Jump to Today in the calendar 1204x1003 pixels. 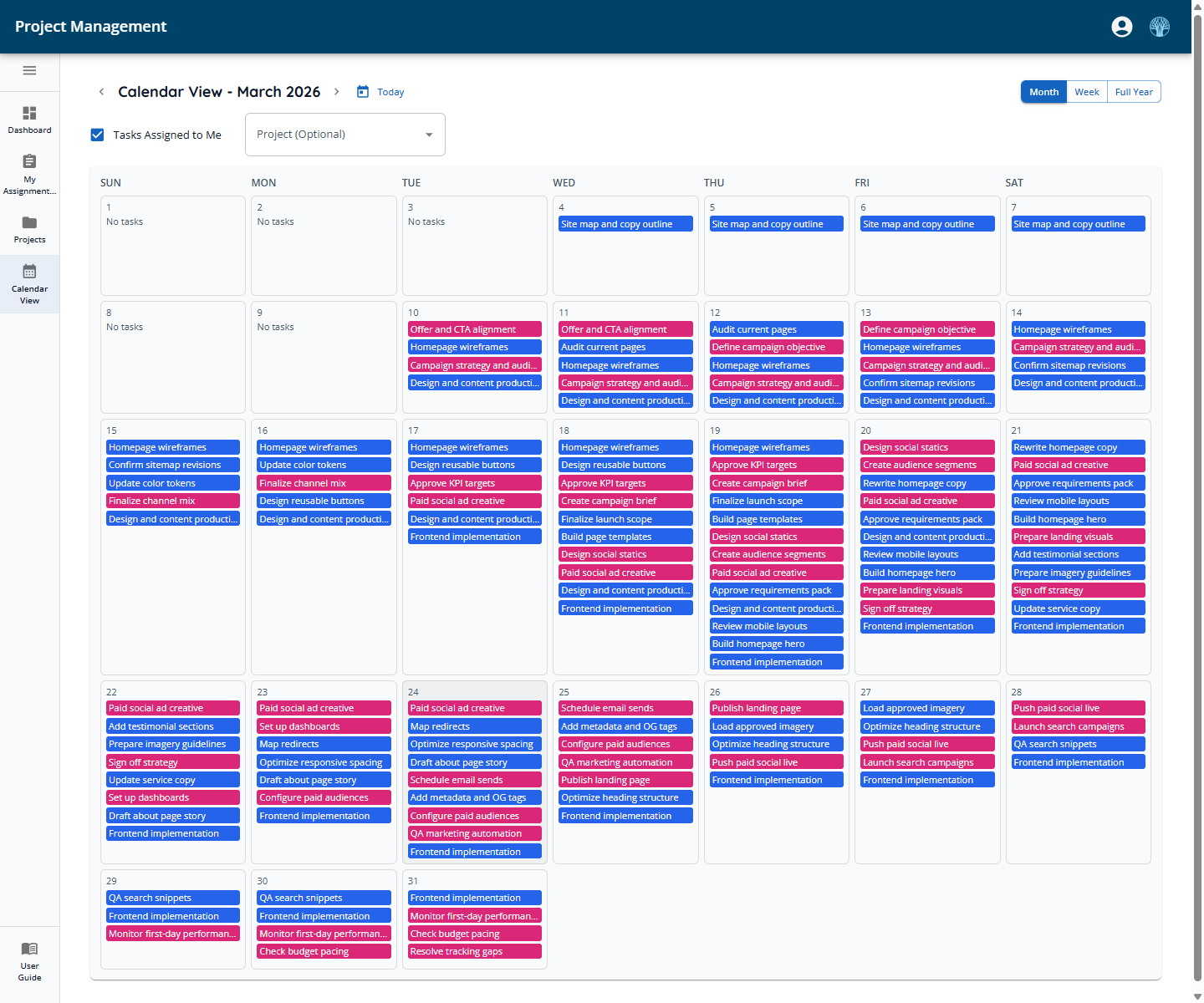(381, 92)
